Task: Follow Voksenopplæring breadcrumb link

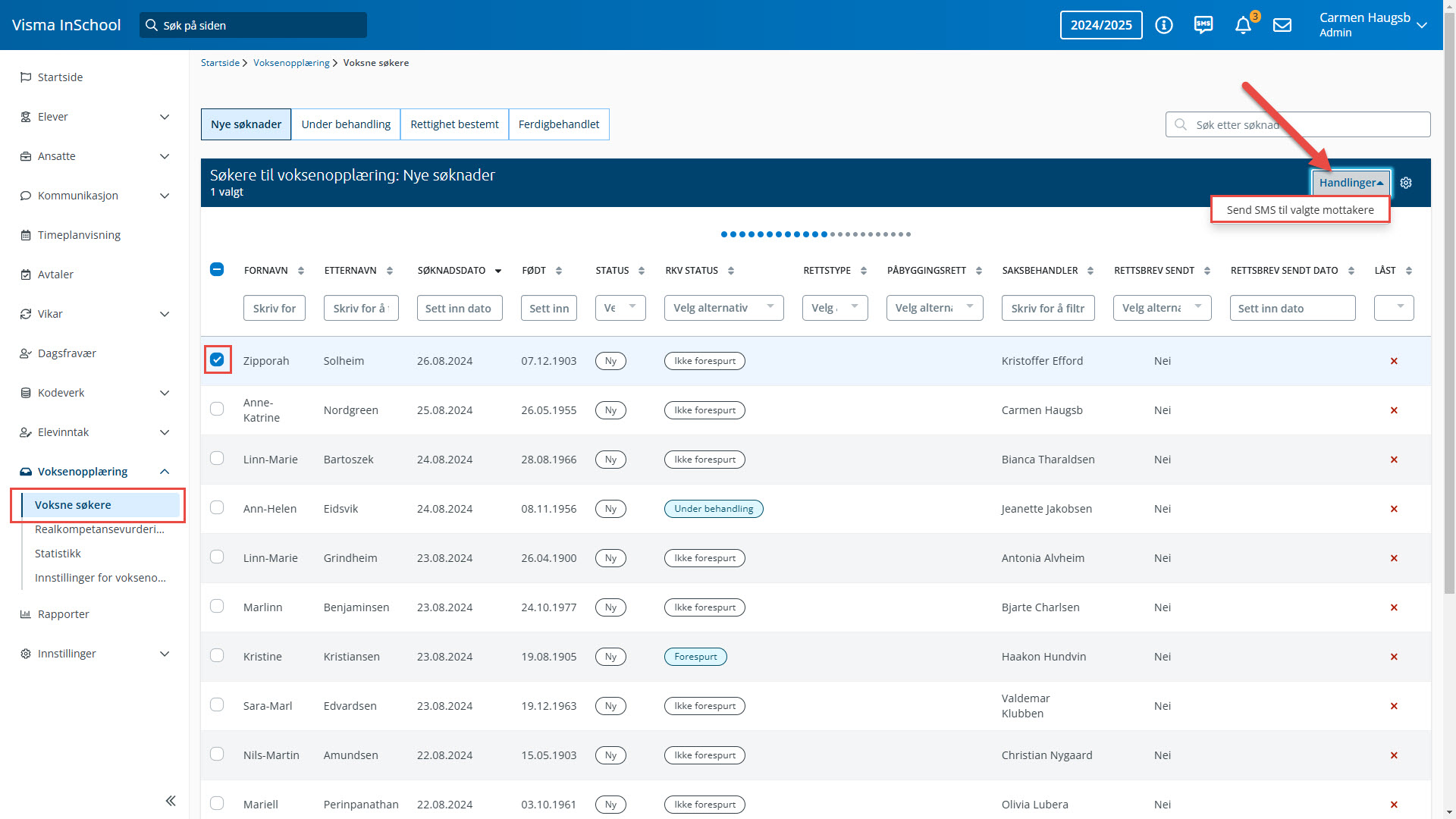Action: (291, 63)
